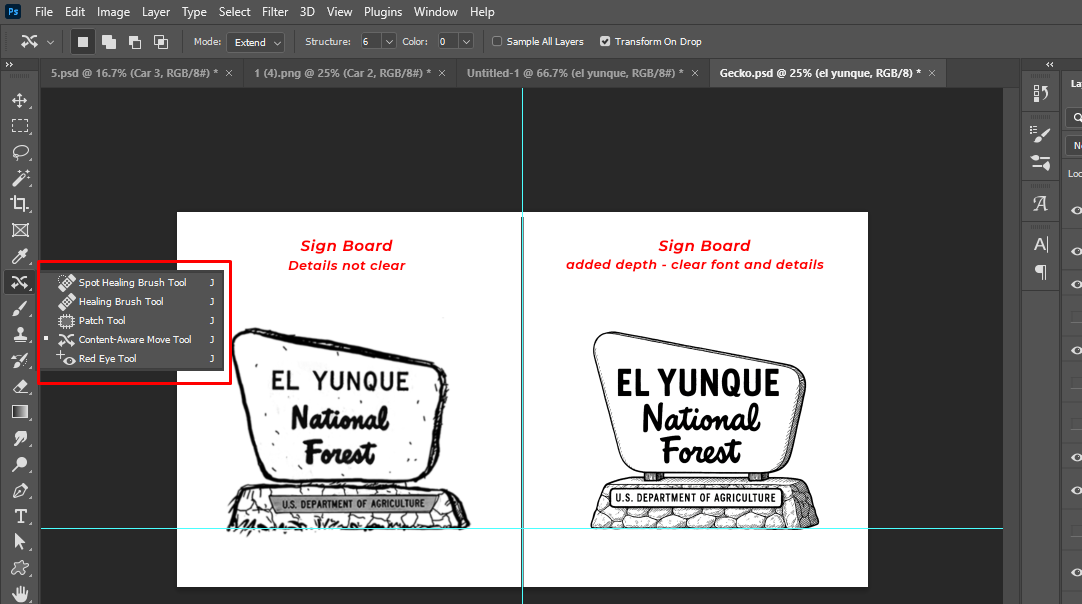This screenshot has height=604, width=1082.
Task: Open the Structure value dropdown
Action: [x=389, y=42]
